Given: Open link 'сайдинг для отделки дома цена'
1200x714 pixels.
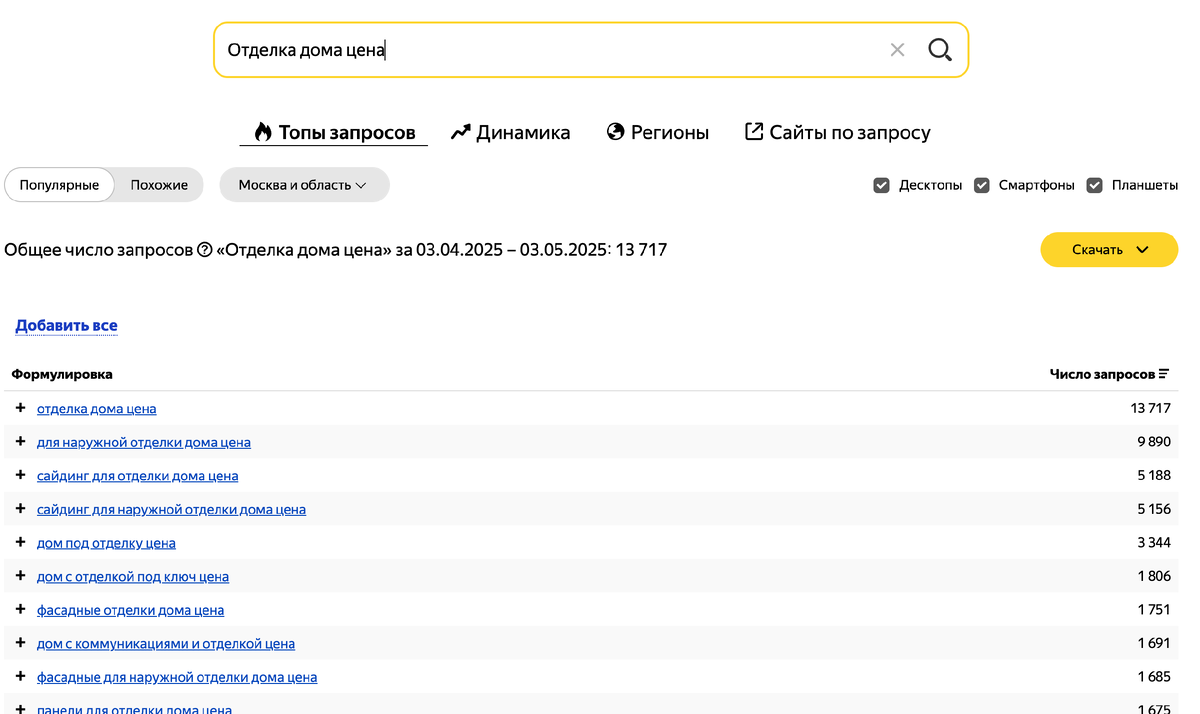Looking at the screenshot, I should coord(137,476).
